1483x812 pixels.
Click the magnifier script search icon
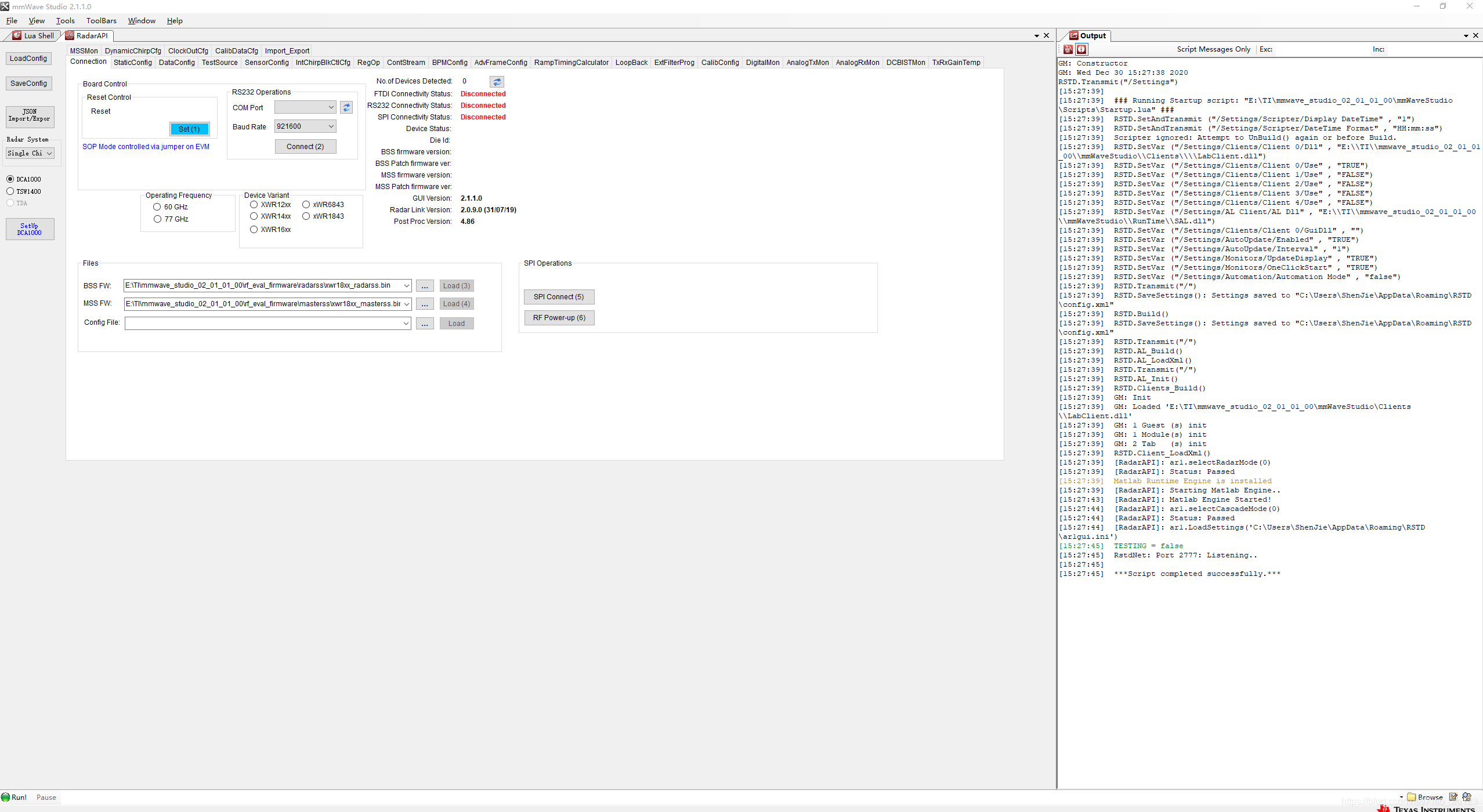(x=1467, y=797)
